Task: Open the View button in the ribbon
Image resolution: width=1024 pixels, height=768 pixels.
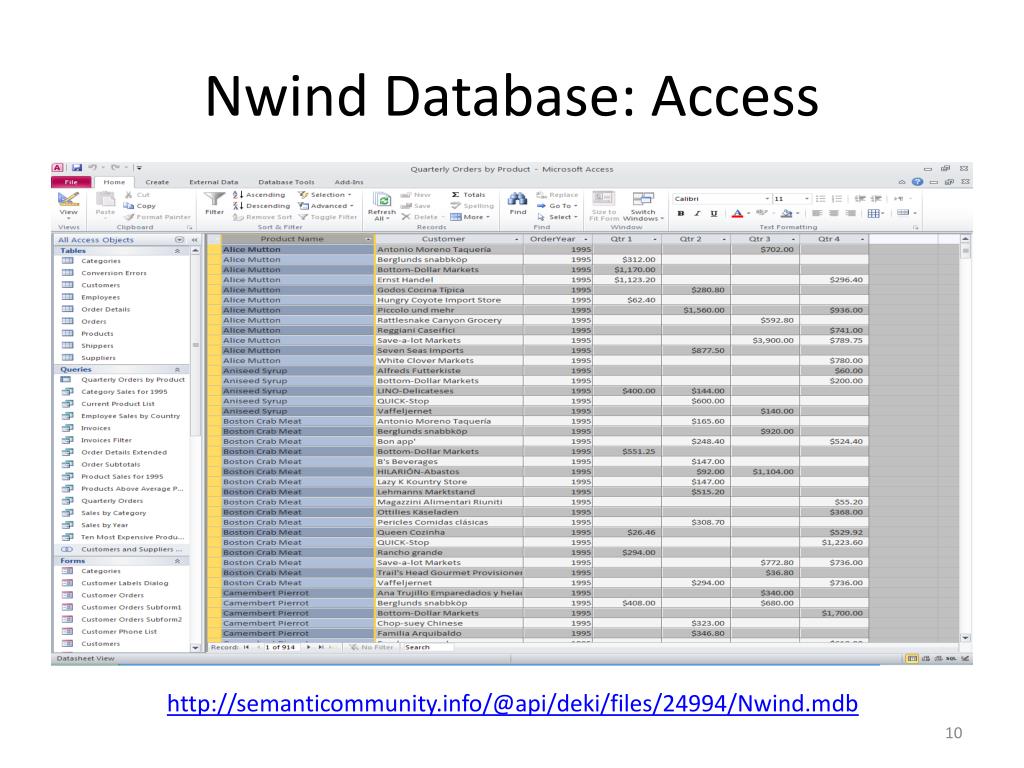Action: [69, 203]
